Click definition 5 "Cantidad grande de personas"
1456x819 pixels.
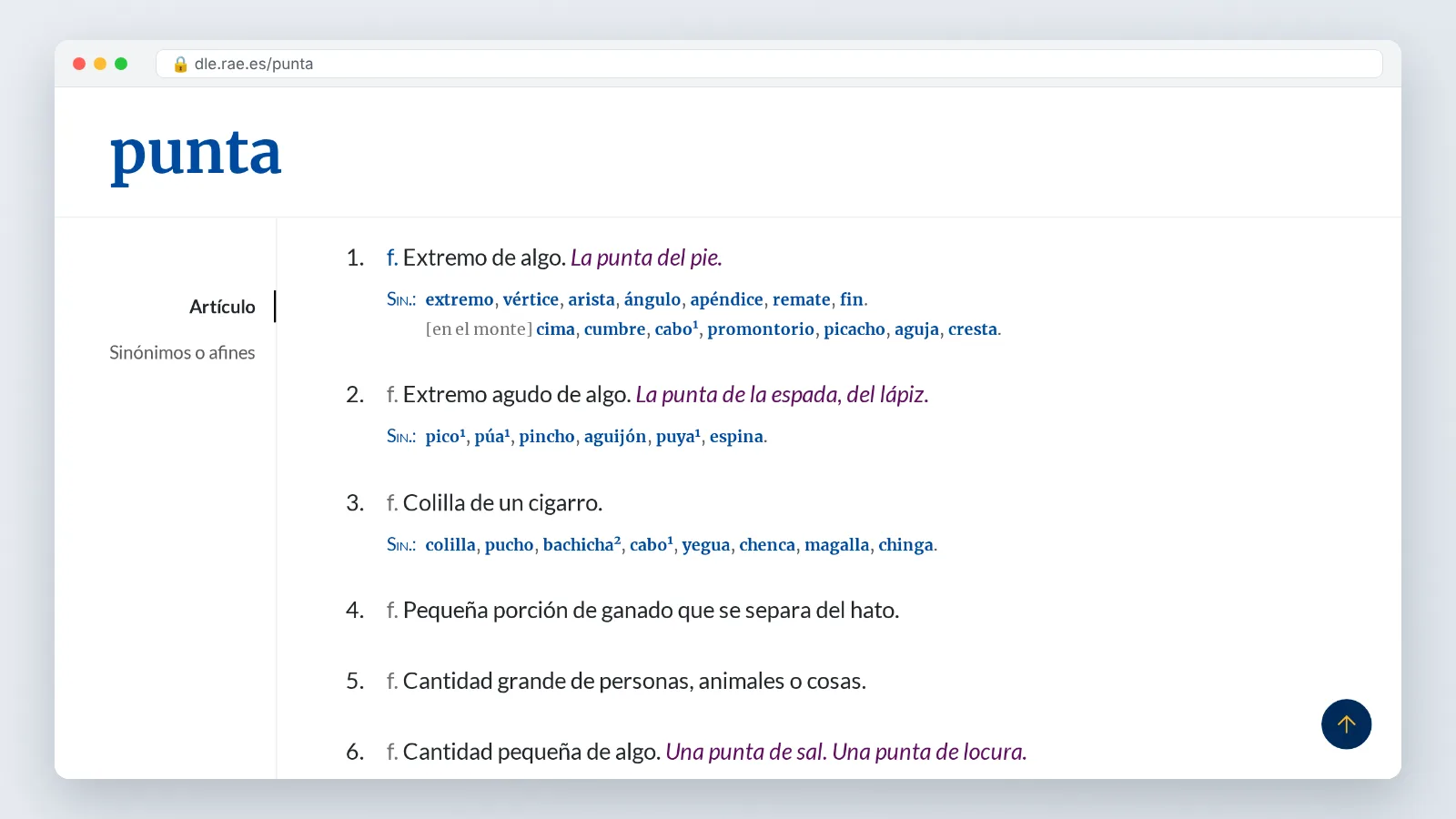point(634,681)
